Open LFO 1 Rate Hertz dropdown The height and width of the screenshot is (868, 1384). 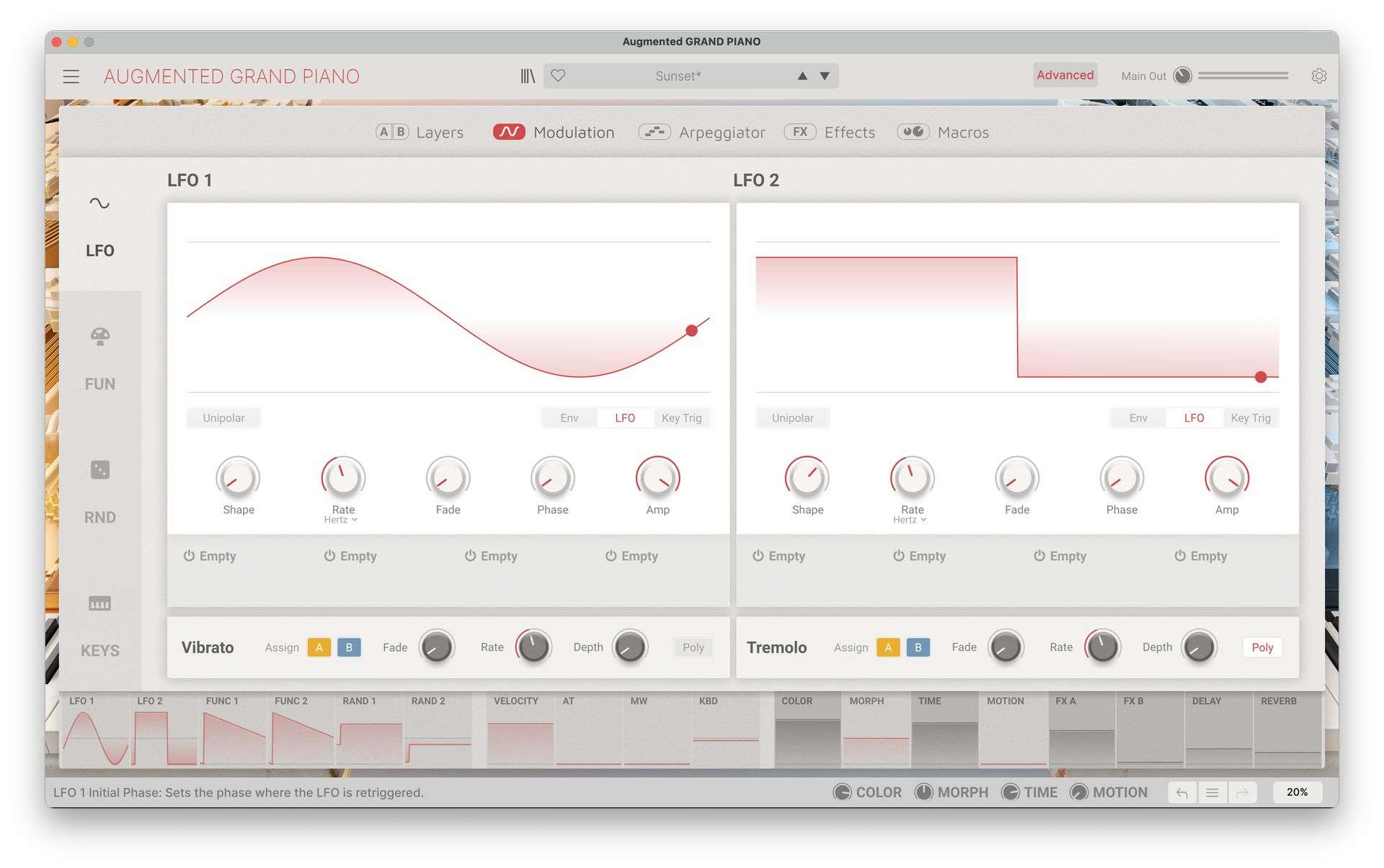click(341, 520)
